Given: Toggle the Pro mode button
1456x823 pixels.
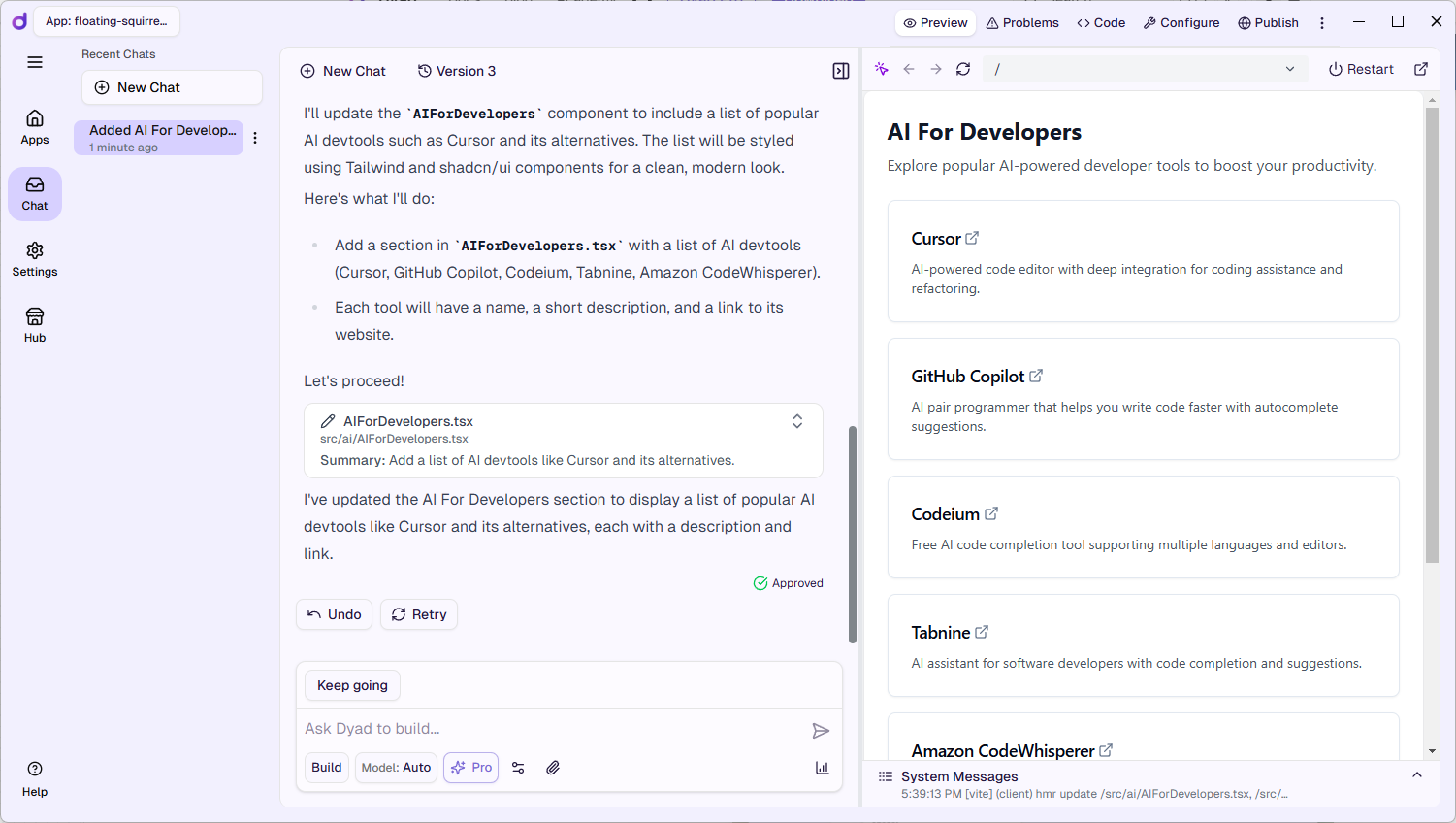Looking at the screenshot, I should pos(471,768).
